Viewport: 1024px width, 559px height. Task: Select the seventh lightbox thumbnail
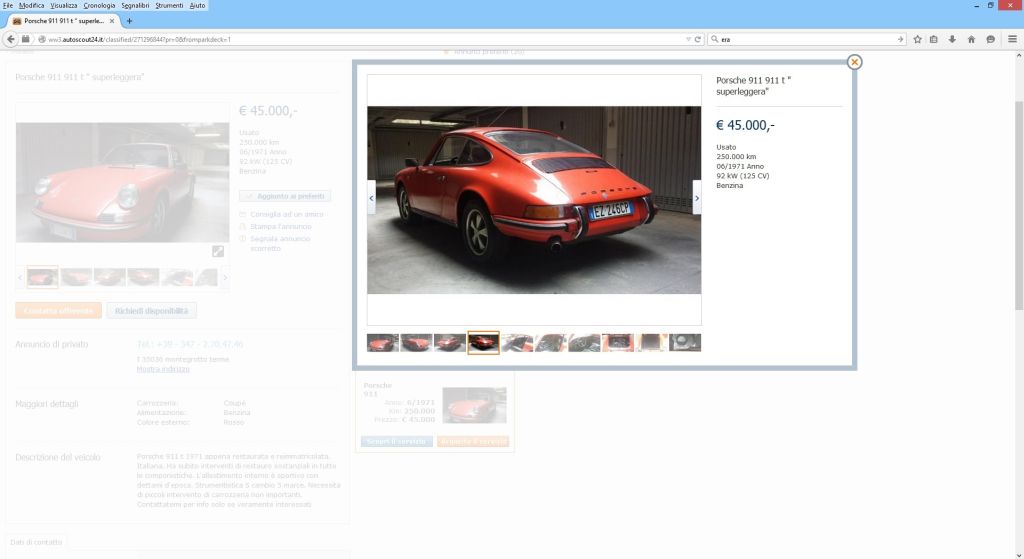click(584, 343)
